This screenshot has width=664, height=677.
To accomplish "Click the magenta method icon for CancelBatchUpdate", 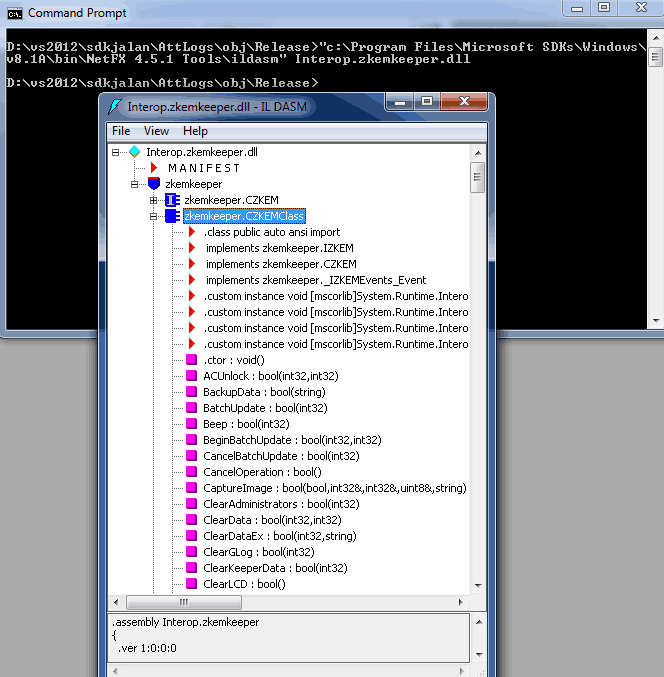I will pyautogui.click(x=191, y=456).
